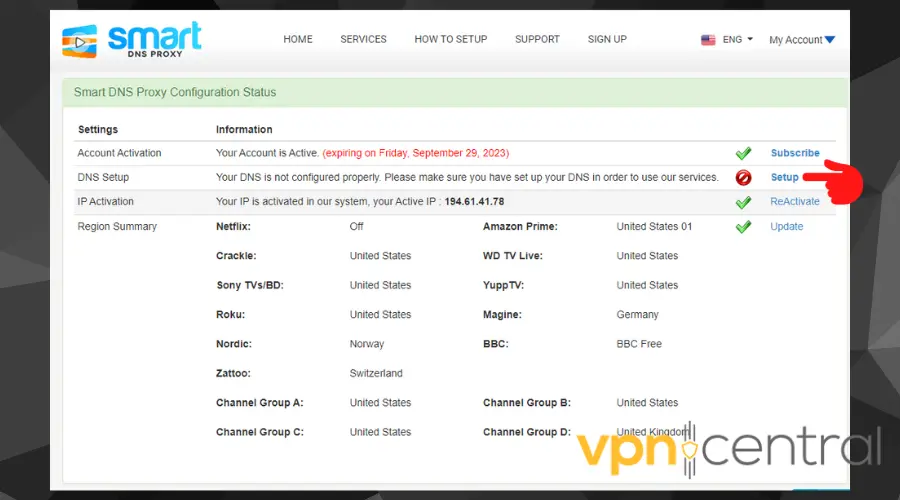Click the red error icon for DNS Setup

click(743, 177)
